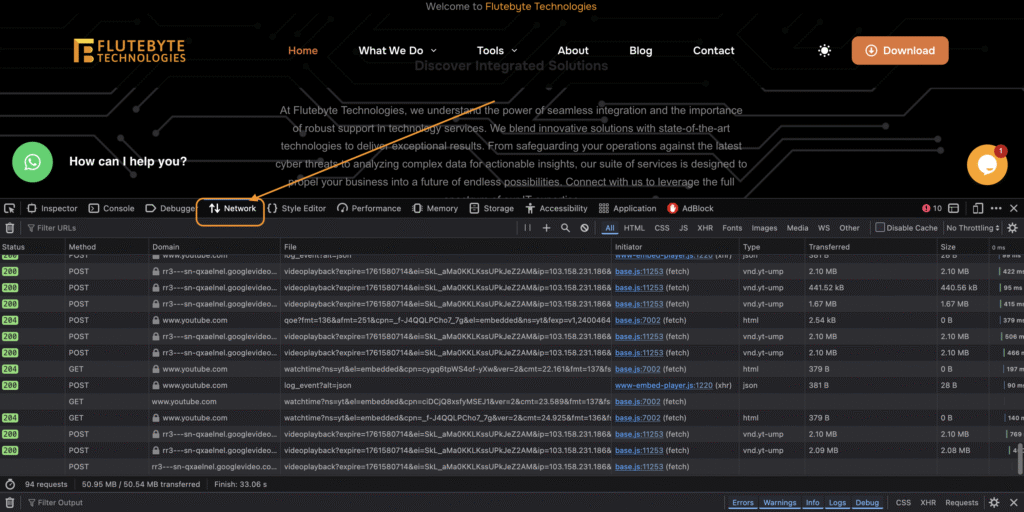Expand the Tools navigation menu

point(497,51)
